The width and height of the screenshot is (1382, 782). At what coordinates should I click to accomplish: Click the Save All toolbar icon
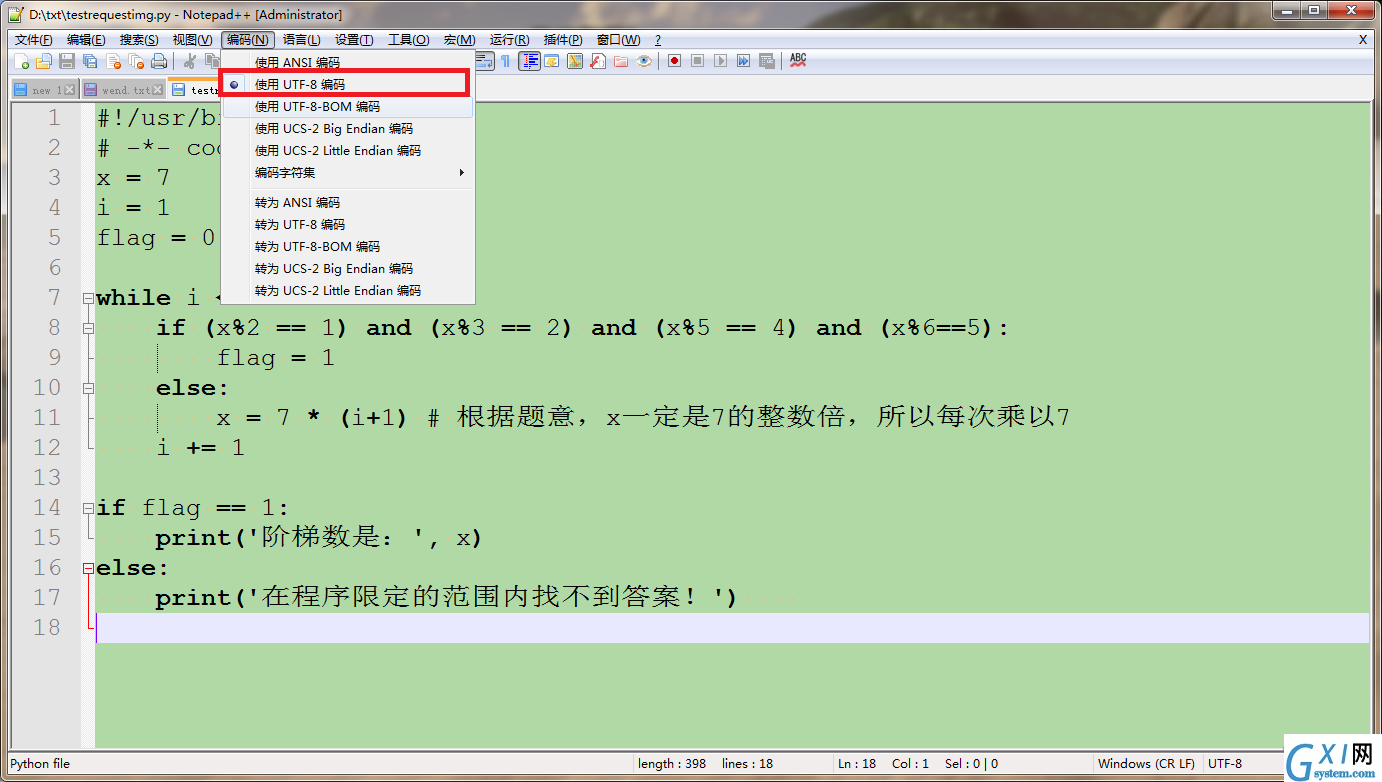(x=90, y=61)
